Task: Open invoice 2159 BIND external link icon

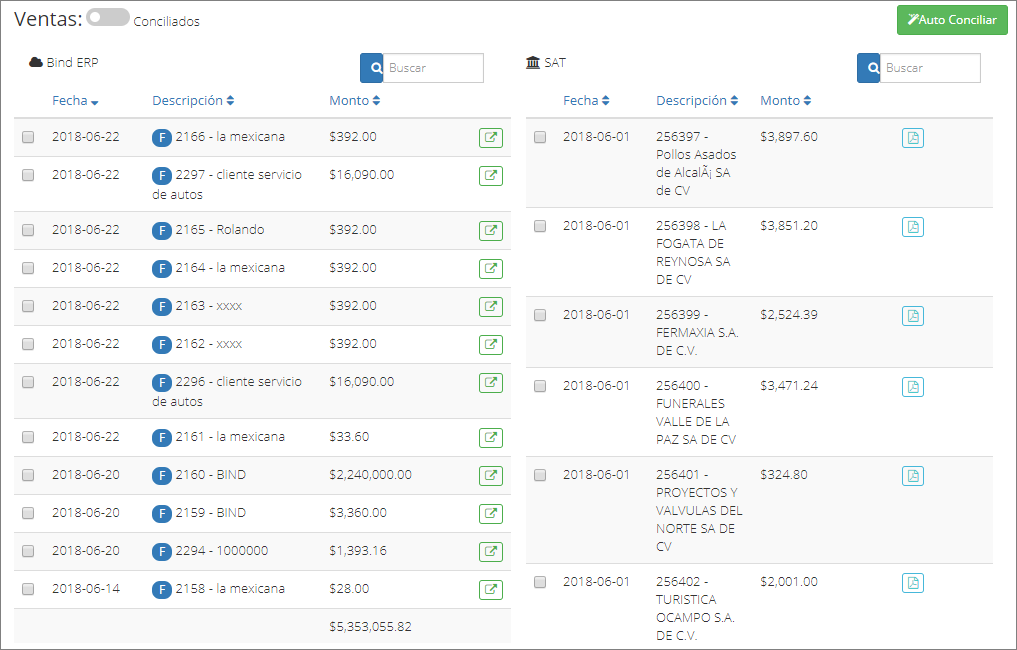Action: coord(490,513)
